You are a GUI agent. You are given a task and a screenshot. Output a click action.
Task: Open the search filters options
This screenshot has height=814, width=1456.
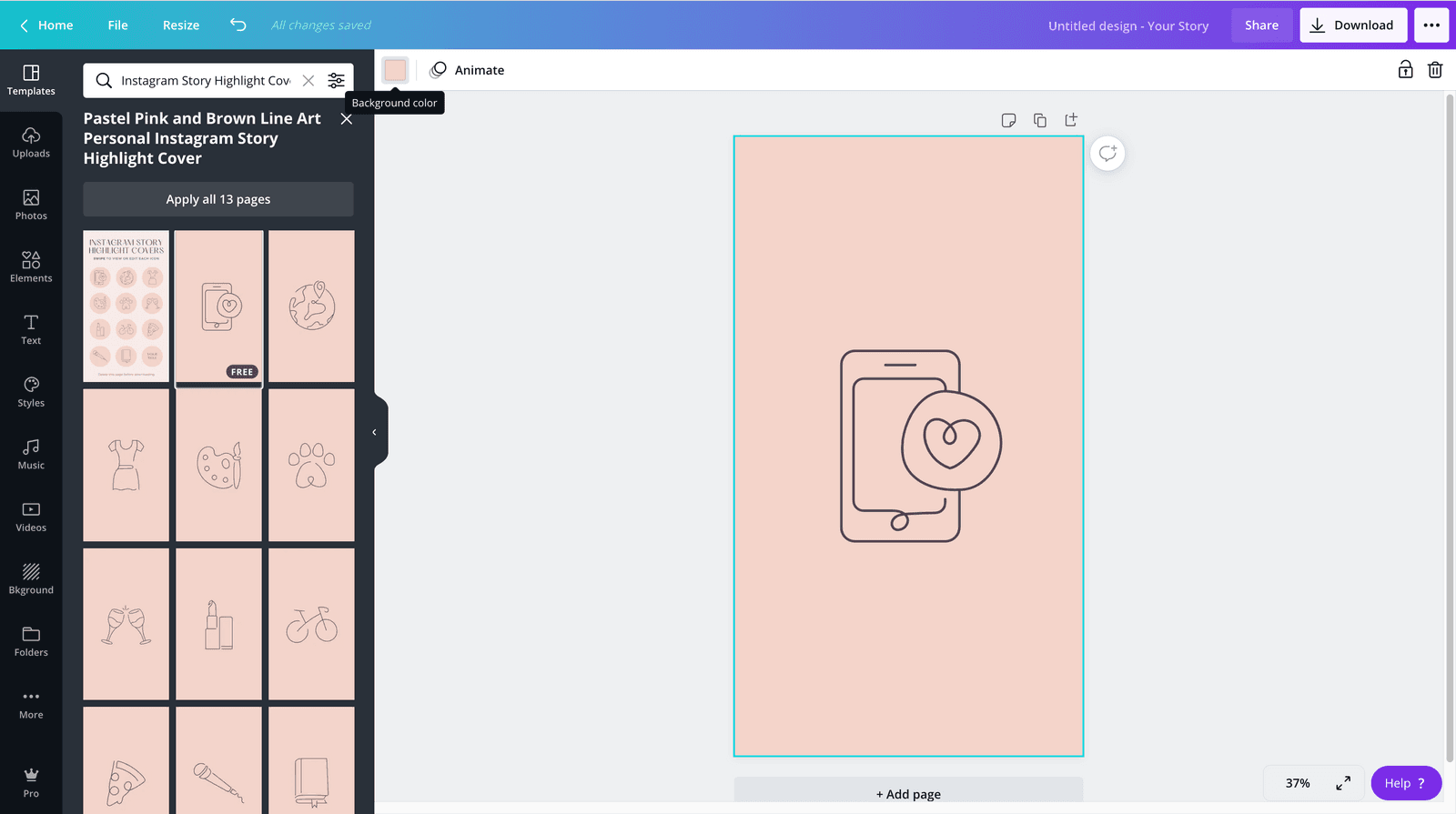(337, 81)
